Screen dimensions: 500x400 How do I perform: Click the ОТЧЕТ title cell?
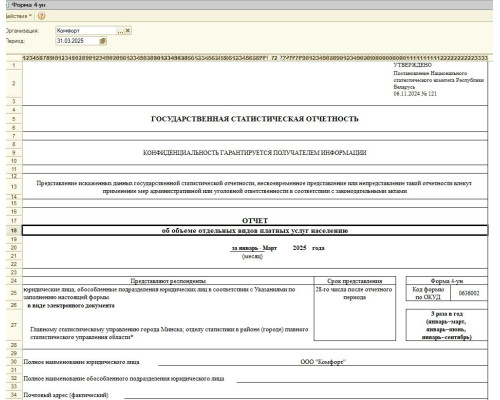click(255, 221)
